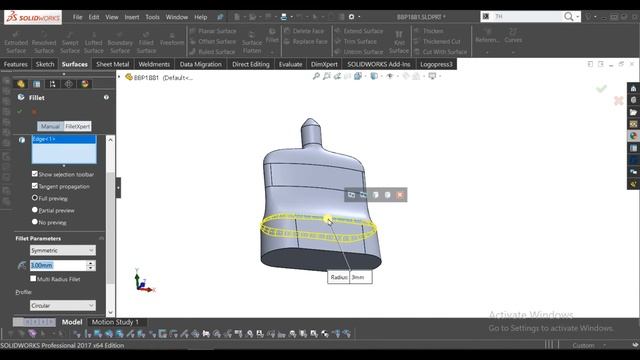Select Partial preview radio button
The height and width of the screenshot is (360, 640).
pyautogui.click(x=35, y=210)
